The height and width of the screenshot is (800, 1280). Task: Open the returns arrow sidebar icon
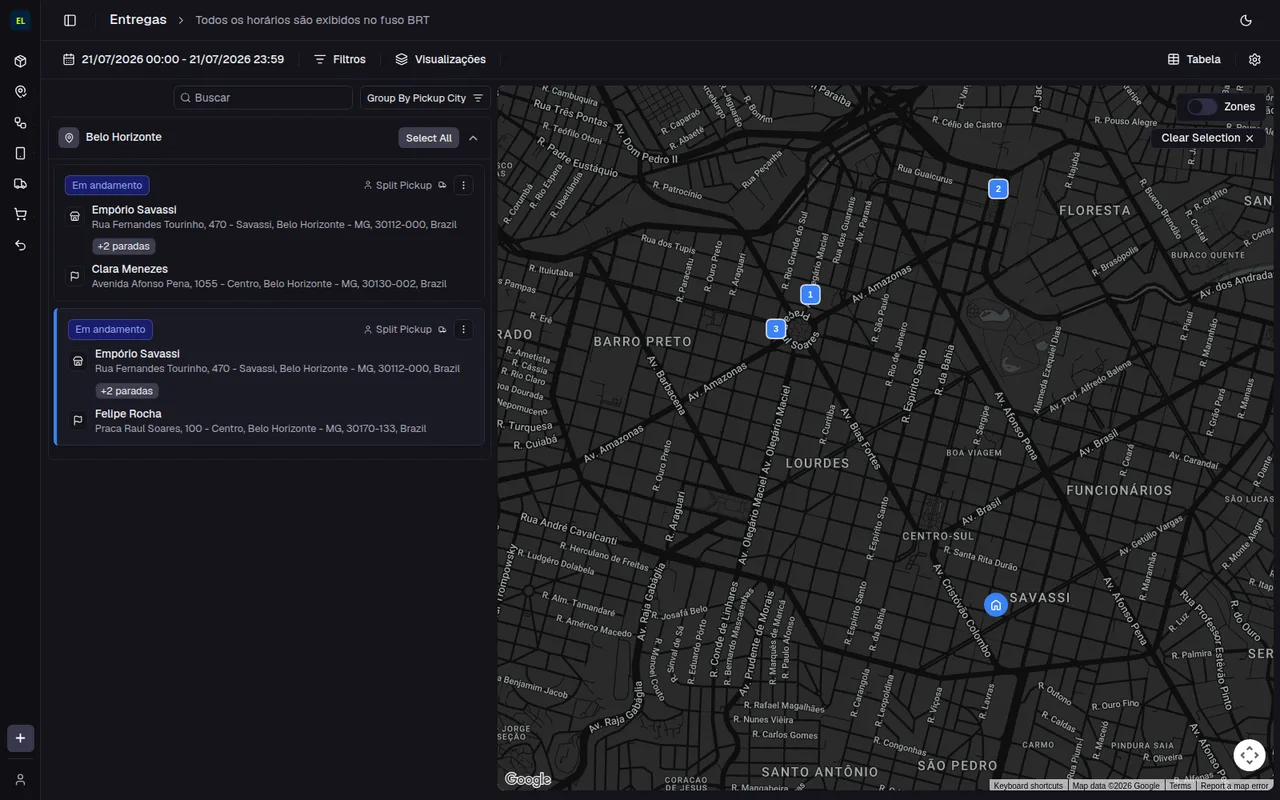[20, 245]
